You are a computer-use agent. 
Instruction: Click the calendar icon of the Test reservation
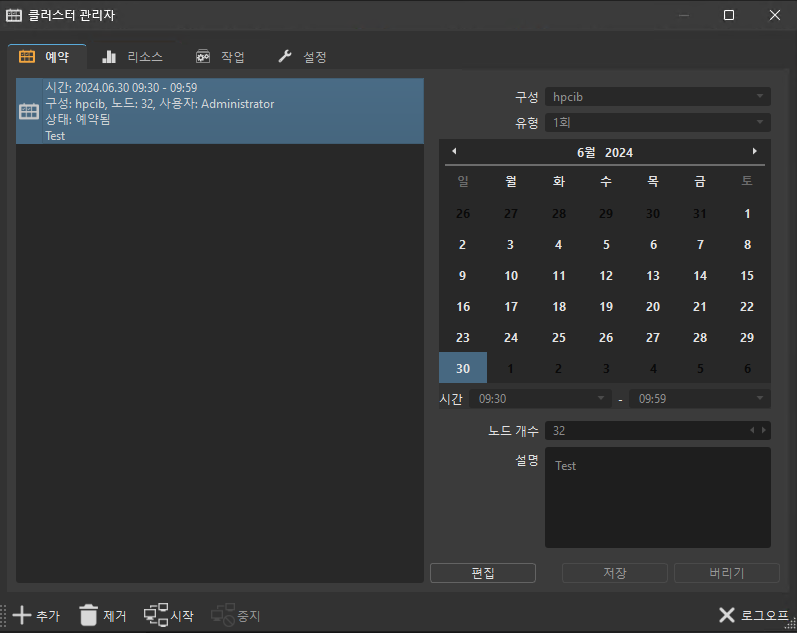(x=29, y=111)
